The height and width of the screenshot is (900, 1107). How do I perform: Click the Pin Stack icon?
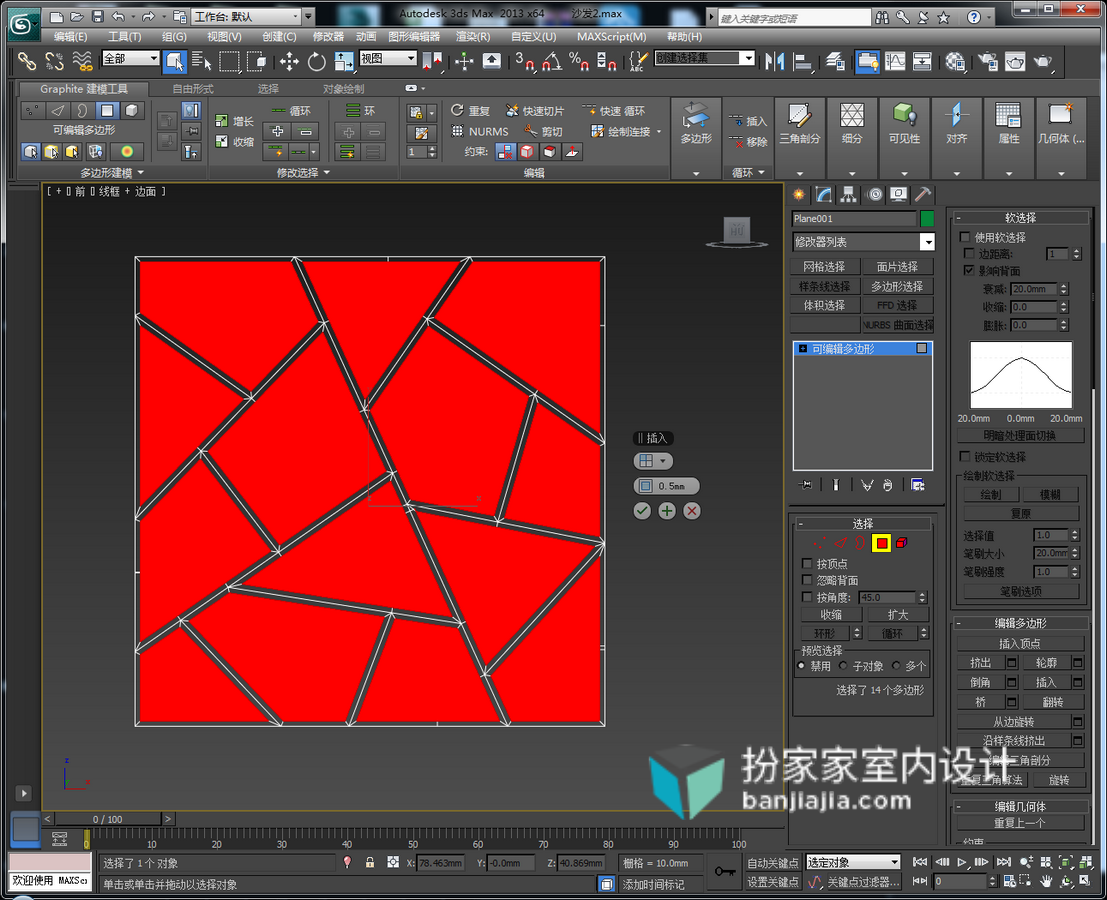[805, 485]
